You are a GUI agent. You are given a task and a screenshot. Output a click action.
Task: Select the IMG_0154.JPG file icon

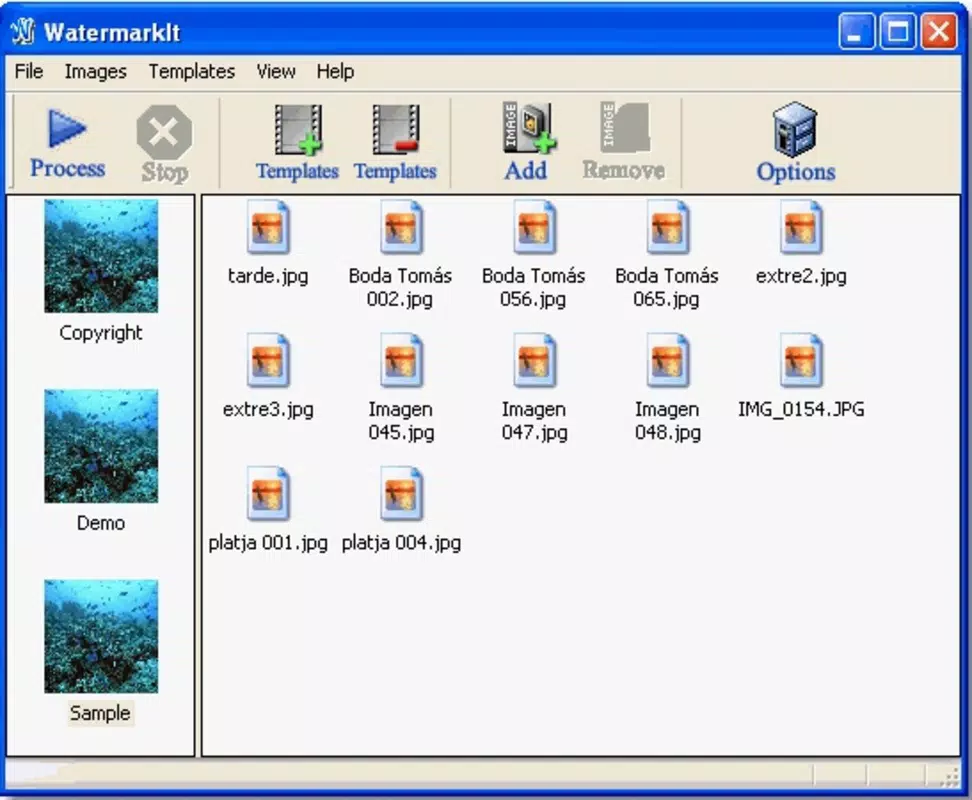(x=801, y=360)
